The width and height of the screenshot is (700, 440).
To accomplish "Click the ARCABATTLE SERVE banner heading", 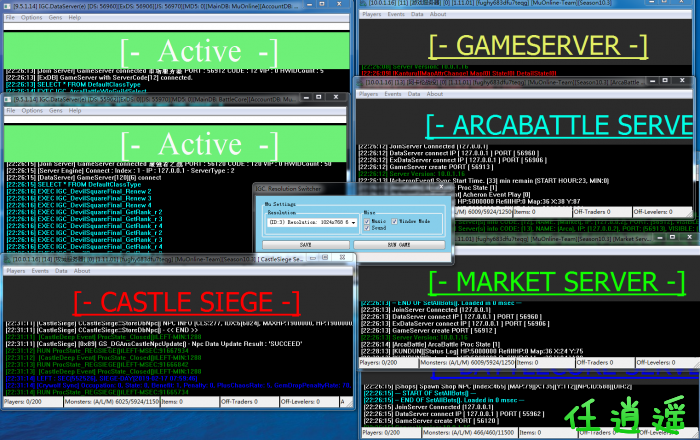I will point(559,125).
